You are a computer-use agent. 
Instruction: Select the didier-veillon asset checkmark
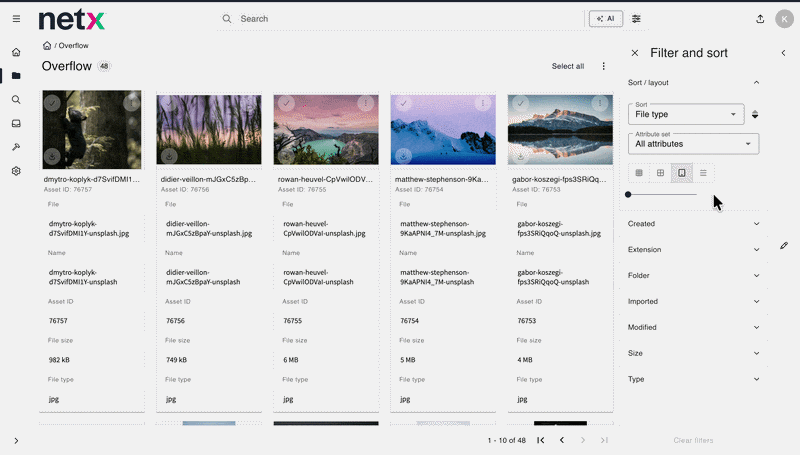point(169,103)
